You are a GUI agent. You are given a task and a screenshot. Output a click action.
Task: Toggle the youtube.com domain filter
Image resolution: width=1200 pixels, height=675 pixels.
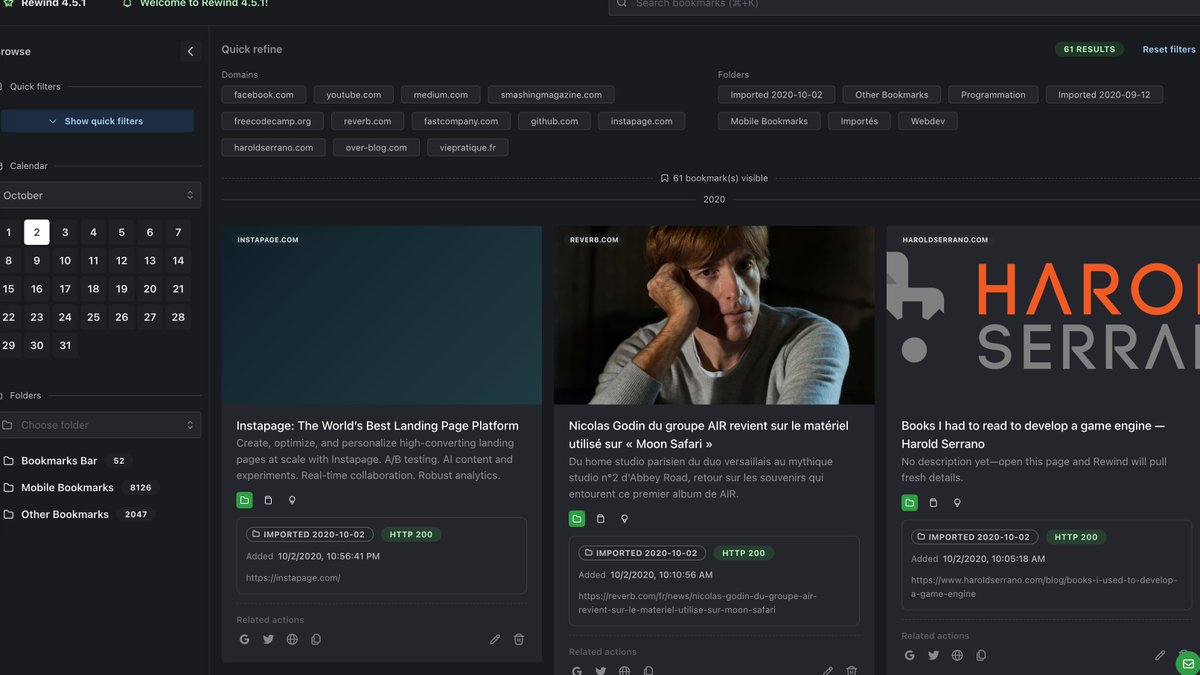point(354,95)
